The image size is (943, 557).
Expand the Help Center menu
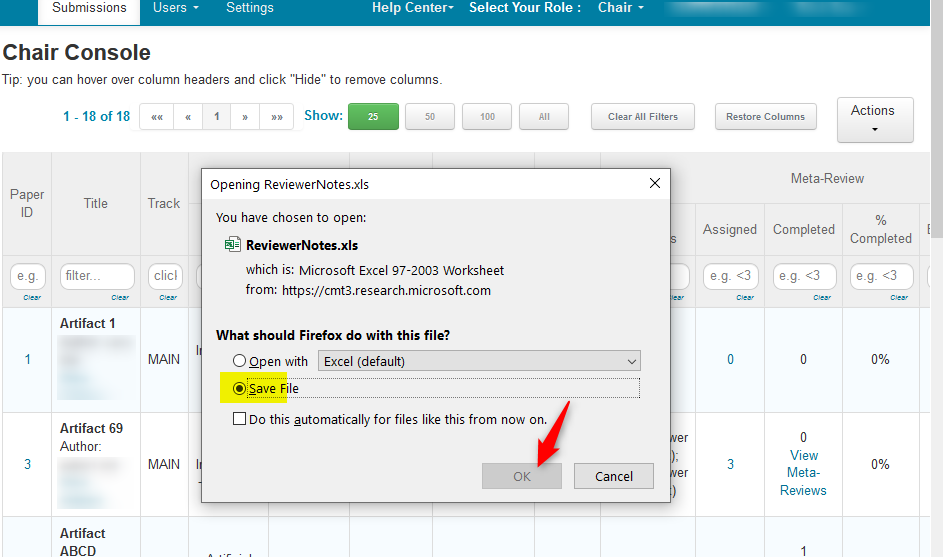coord(413,8)
